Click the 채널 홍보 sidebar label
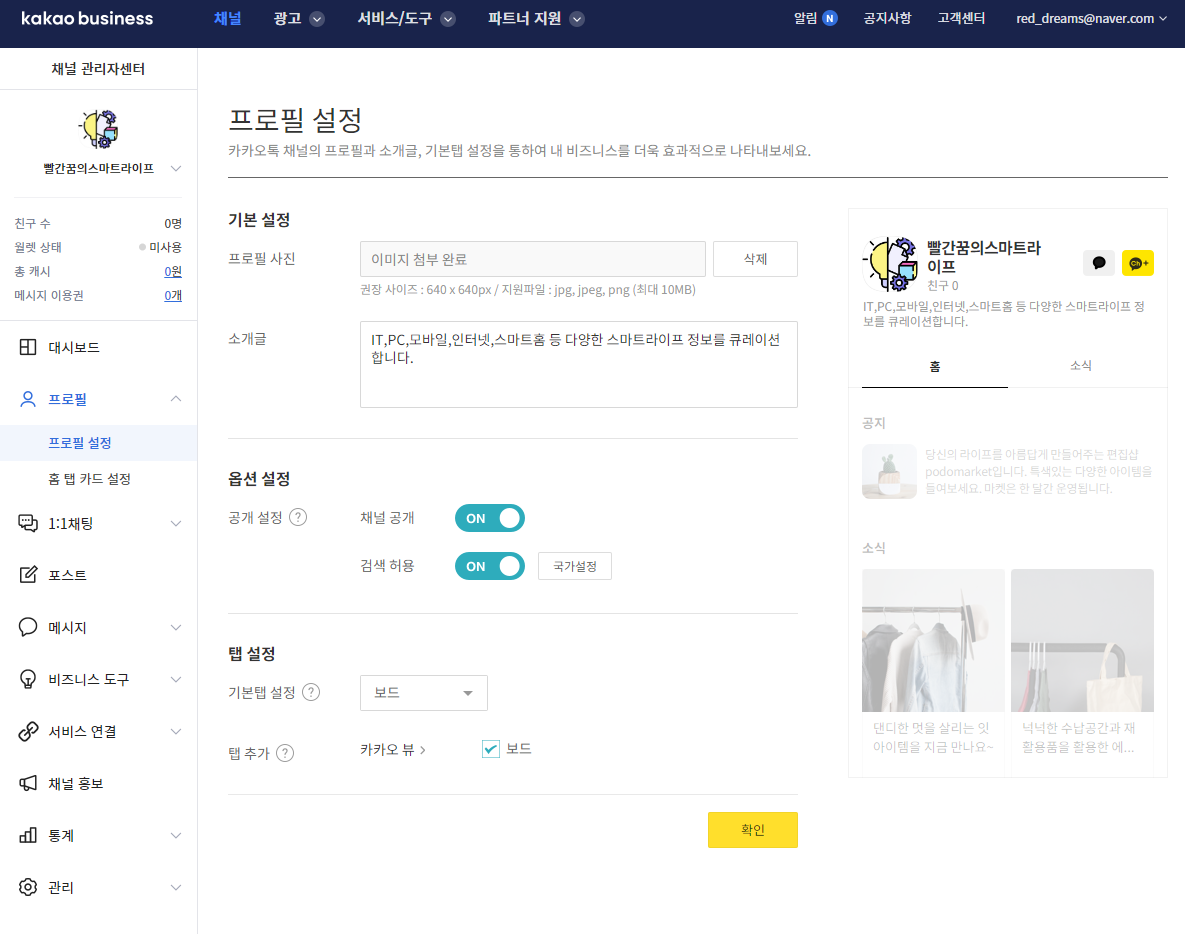Viewport: 1185px width, 934px height. [x=76, y=784]
